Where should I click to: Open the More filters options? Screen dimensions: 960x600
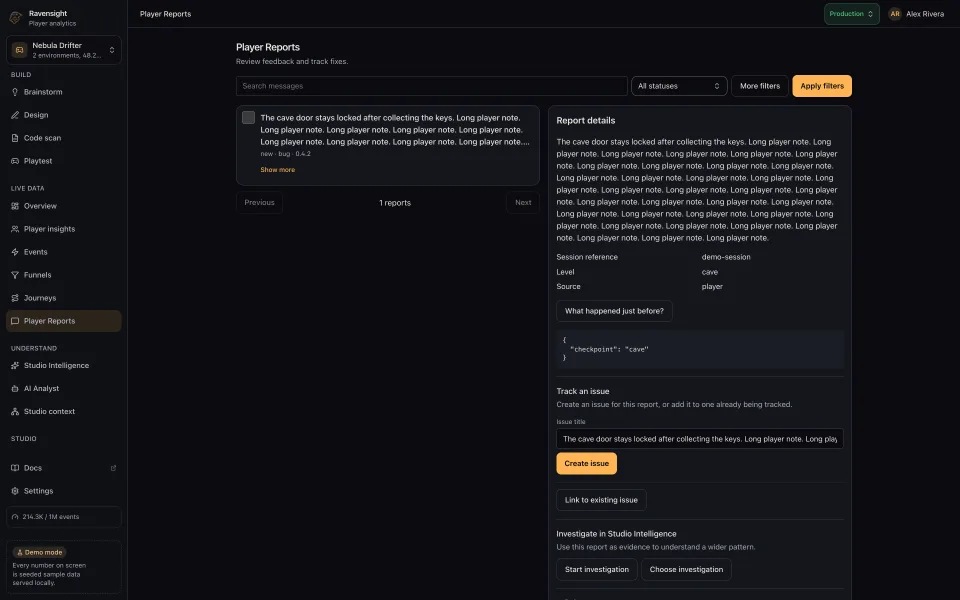(x=760, y=86)
